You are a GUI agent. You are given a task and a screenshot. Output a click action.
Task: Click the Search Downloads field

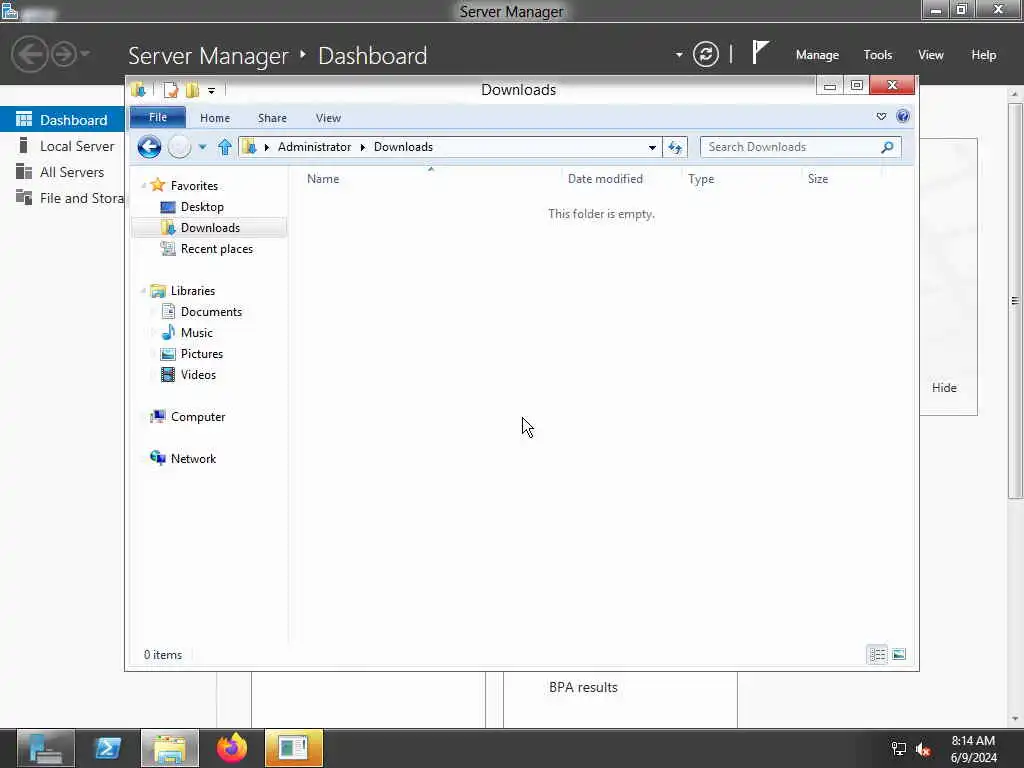800,147
